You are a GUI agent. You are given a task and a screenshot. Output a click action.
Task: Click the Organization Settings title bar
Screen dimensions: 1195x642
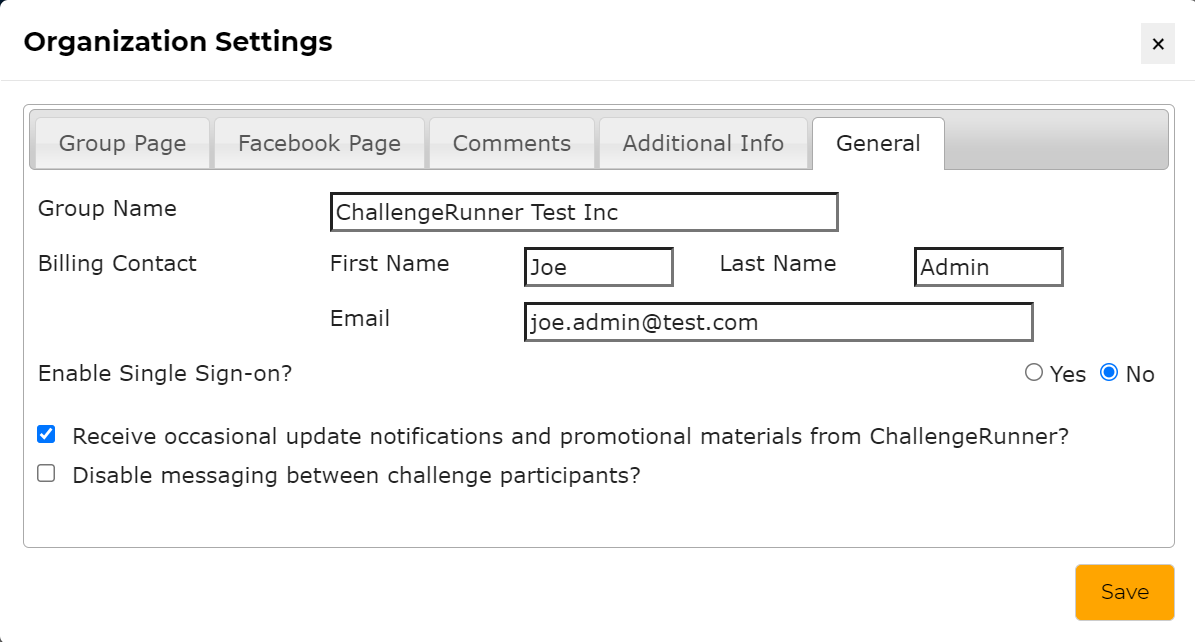point(178,41)
